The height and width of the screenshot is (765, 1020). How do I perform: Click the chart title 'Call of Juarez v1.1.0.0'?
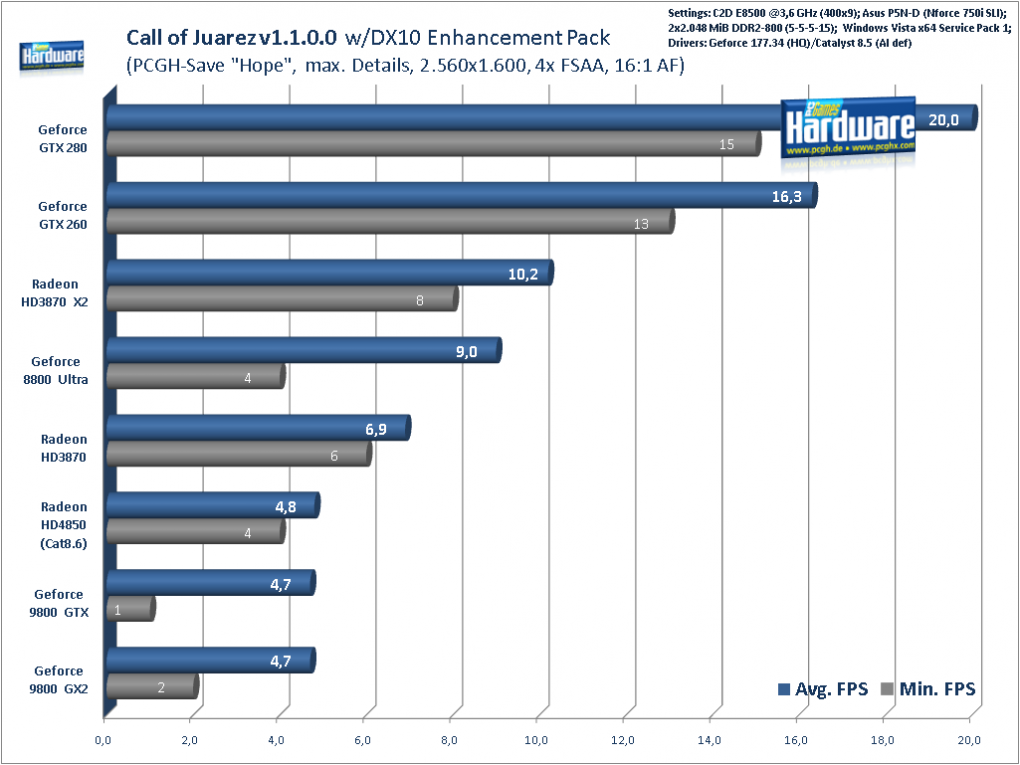click(x=232, y=38)
